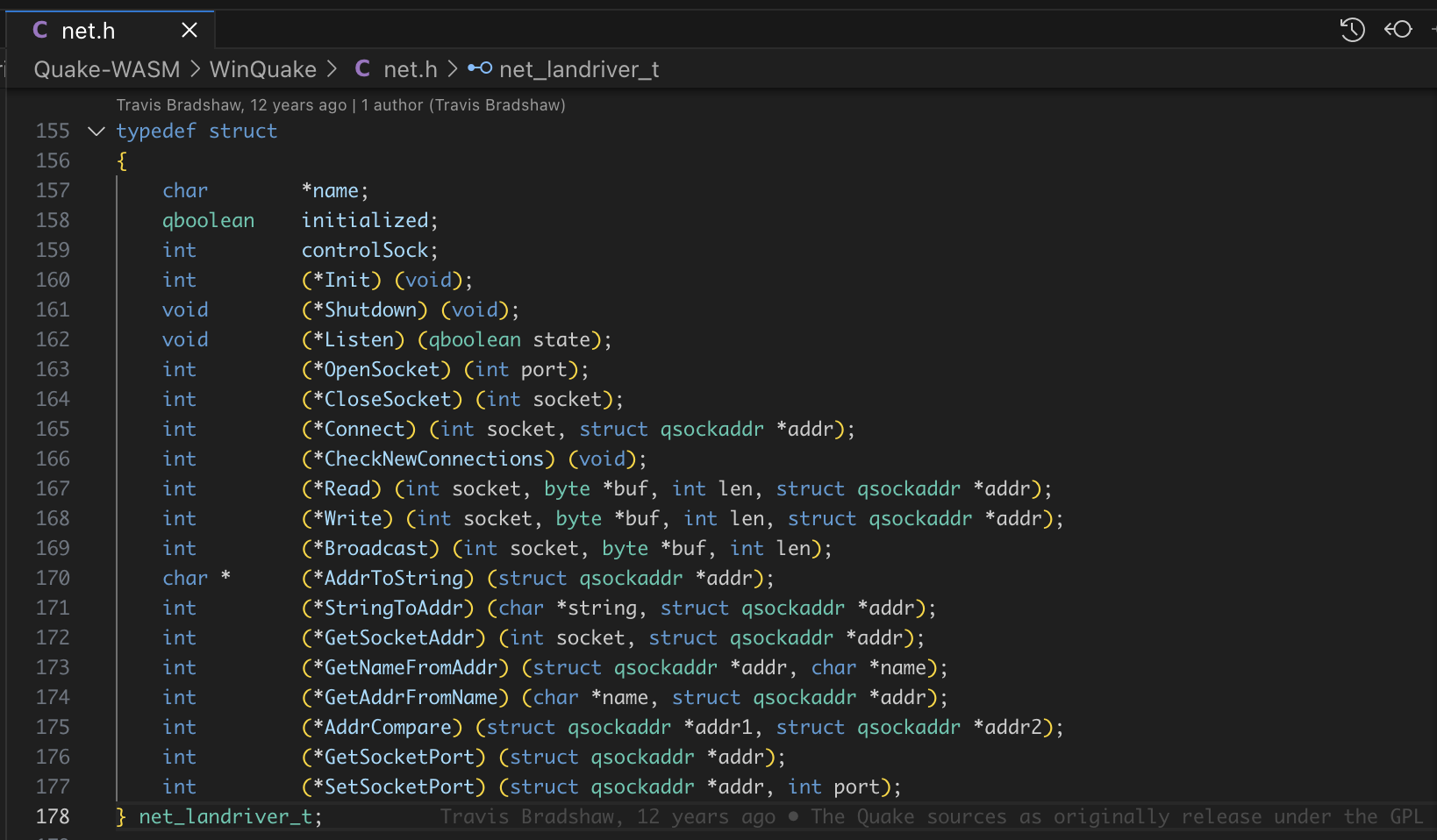This screenshot has height=840, width=1437.
Task: Click line number 178 in gutter
Action: [x=53, y=817]
